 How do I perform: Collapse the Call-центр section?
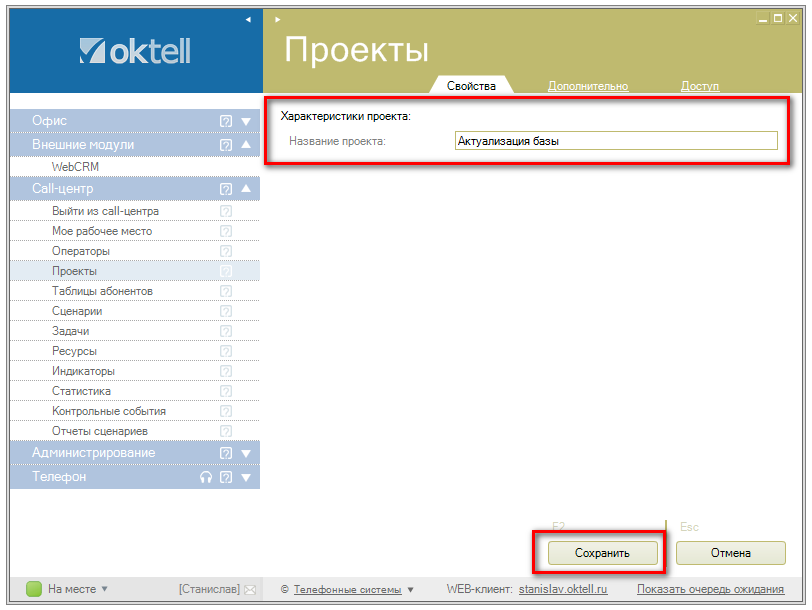click(245, 189)
